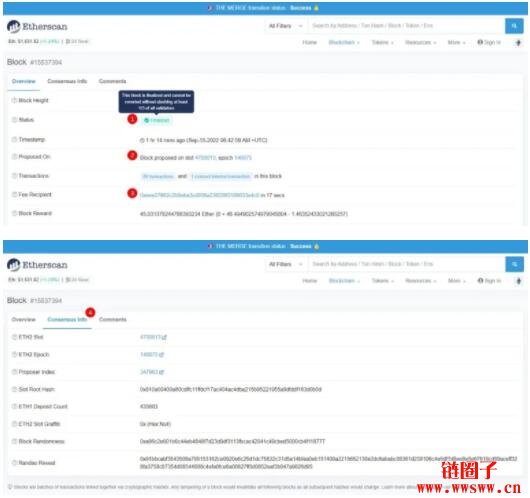
Task: Expand the More menu in lower navigation
Action: click(456, 281)
